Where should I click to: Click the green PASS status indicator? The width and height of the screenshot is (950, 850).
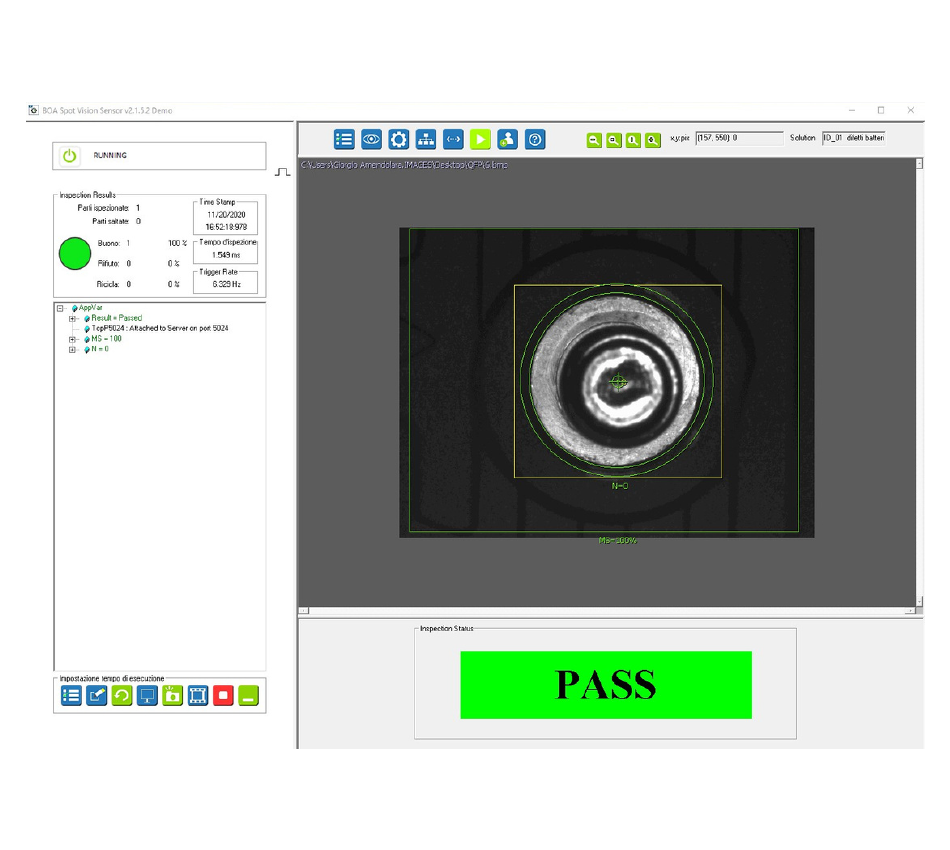coord(605,685)
